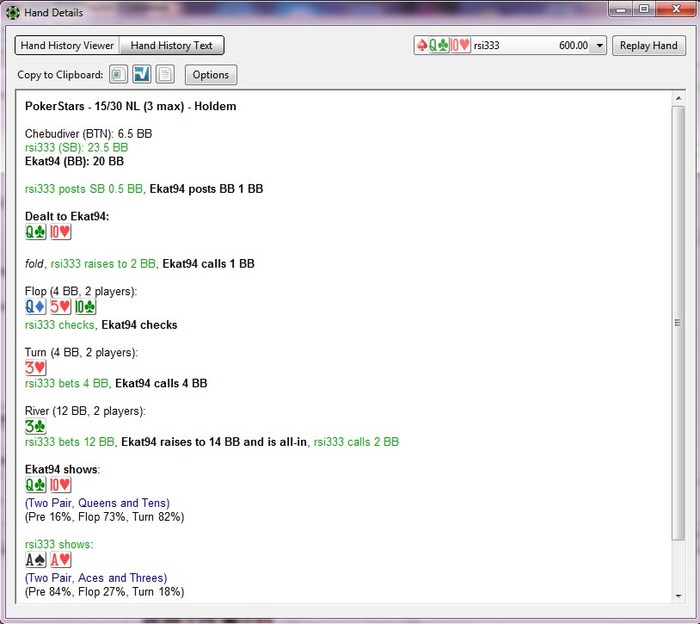700x624 pixels.
Task: Click the 10h card in dropdown hand preview
Action: point(459,45)
